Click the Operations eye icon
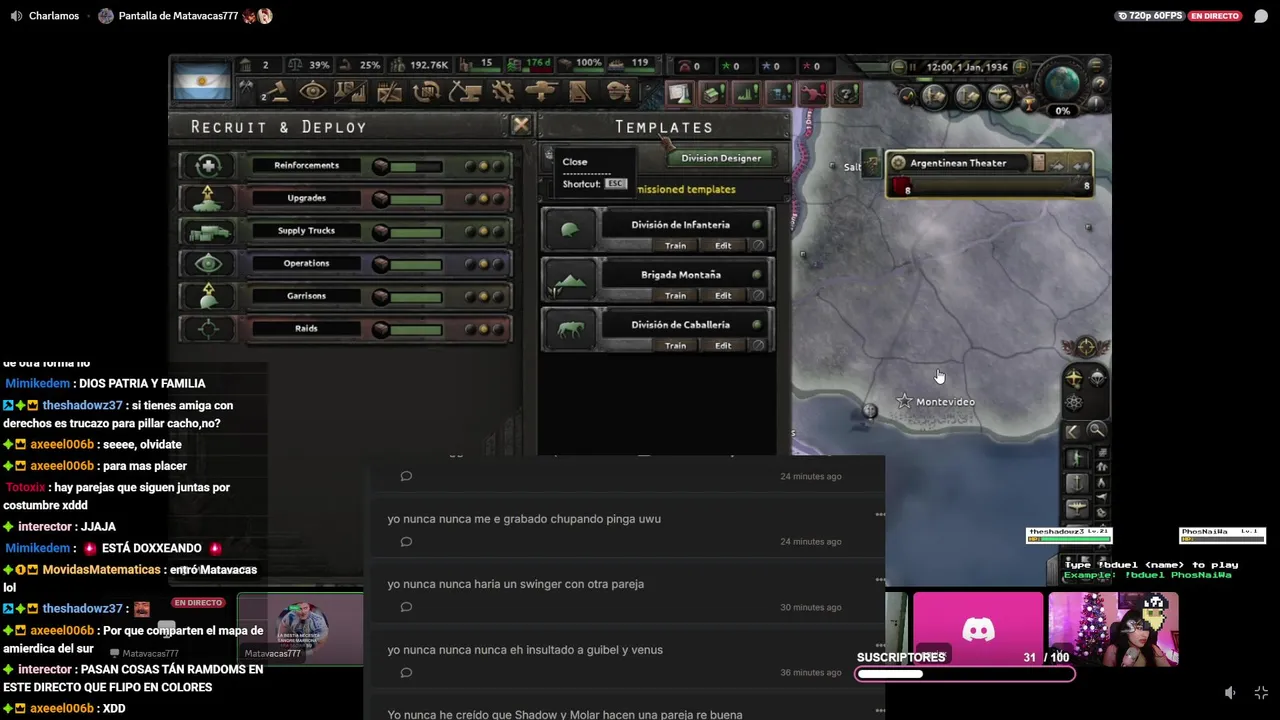 click(208, 263)
